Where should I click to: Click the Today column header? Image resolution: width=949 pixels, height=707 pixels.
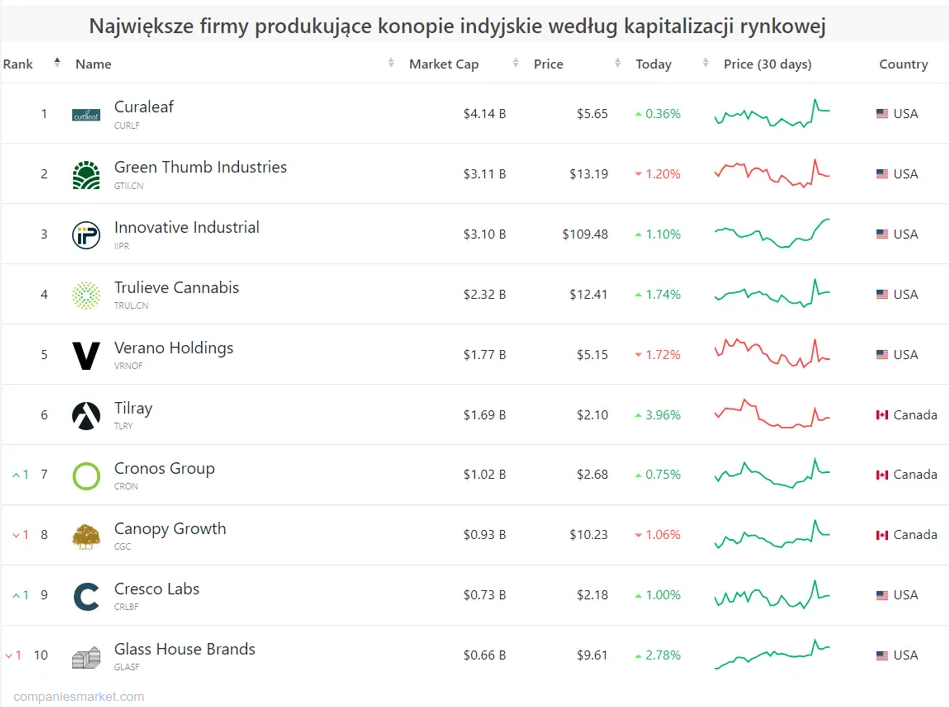coord(653,64)
